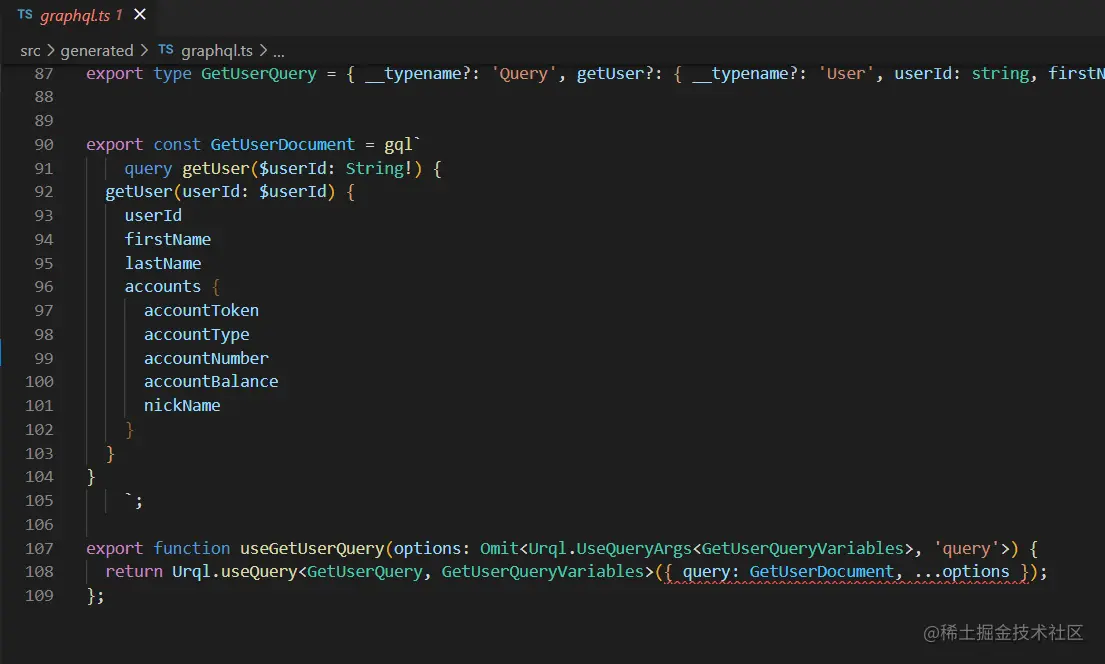Click the useGetUserQuery function name

(x=312, y=548)
